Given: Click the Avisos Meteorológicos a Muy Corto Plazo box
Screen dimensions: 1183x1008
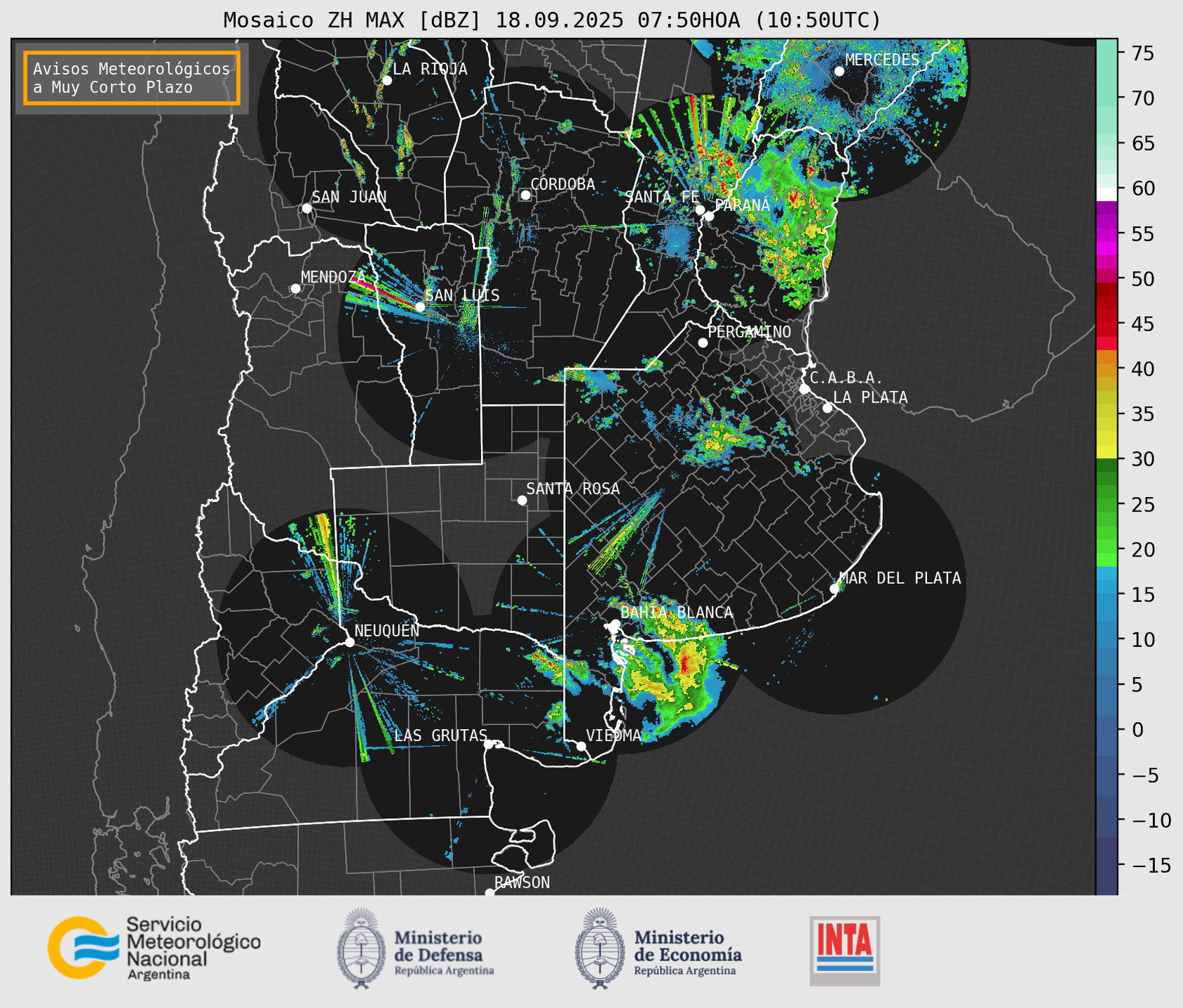Looking at the screenshot, I should tap(132, 78).
